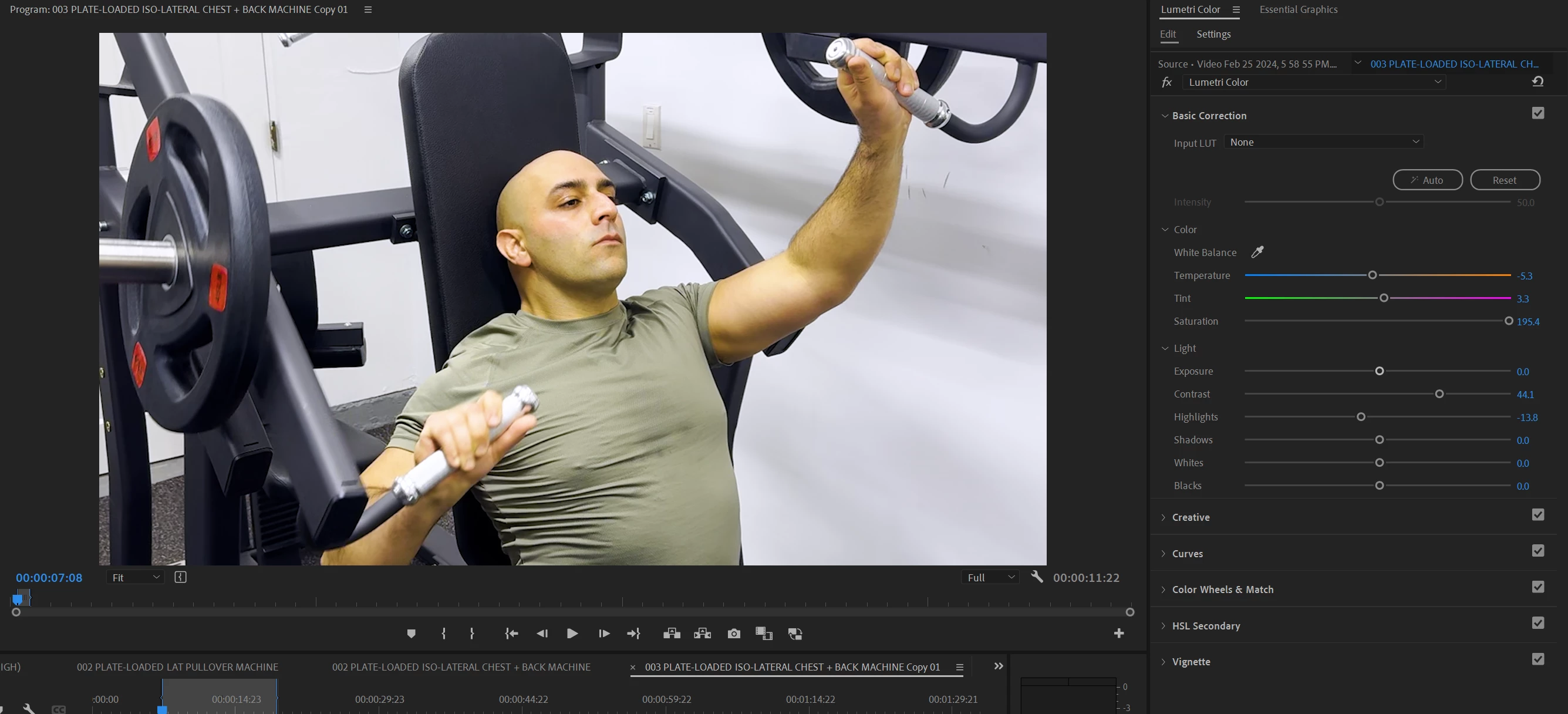Screen dimensions: 1568x714
Task: Click the Saturation slider handle
Action: point(1508,321)
